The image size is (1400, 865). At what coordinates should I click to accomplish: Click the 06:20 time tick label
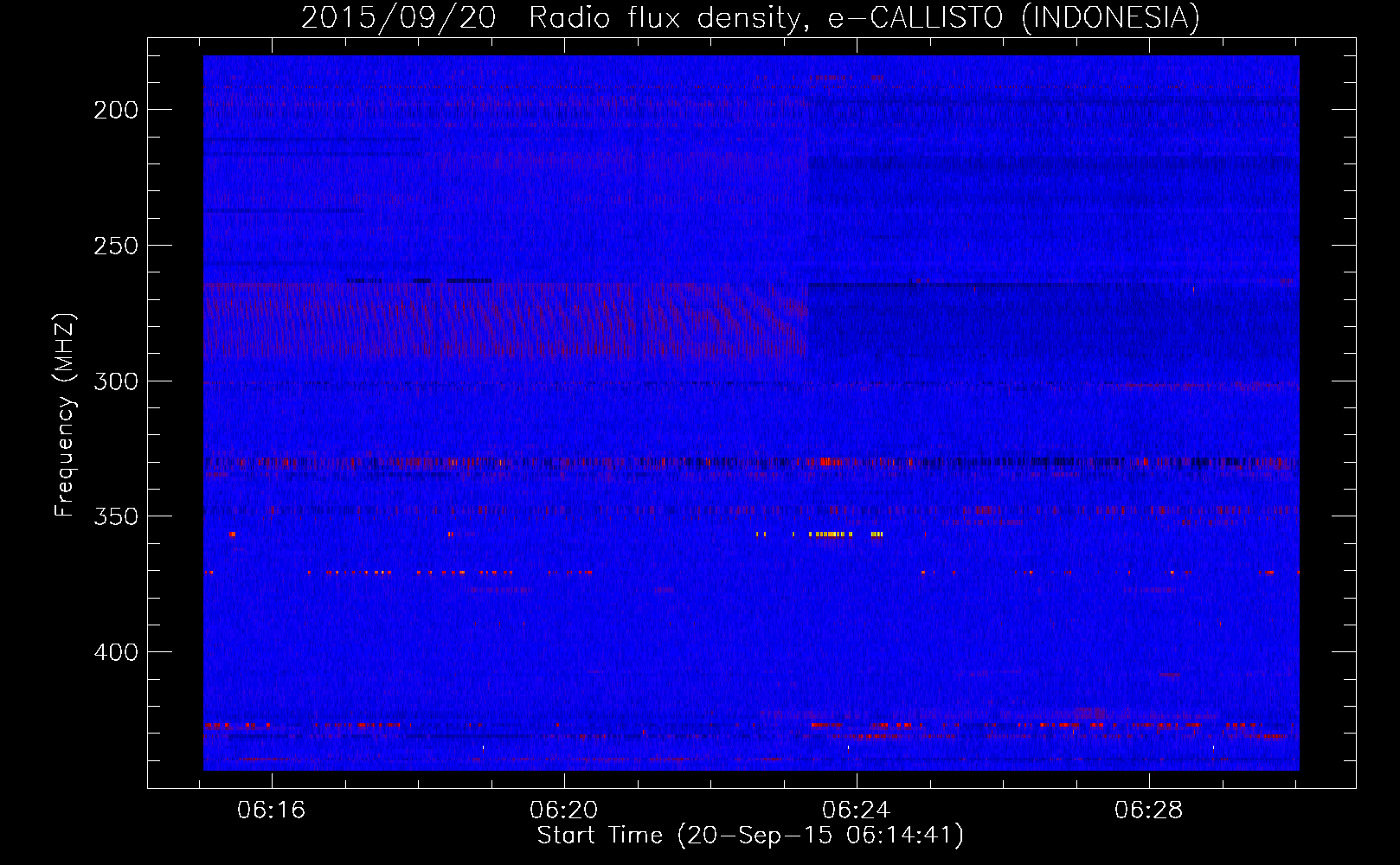[564, 811]
